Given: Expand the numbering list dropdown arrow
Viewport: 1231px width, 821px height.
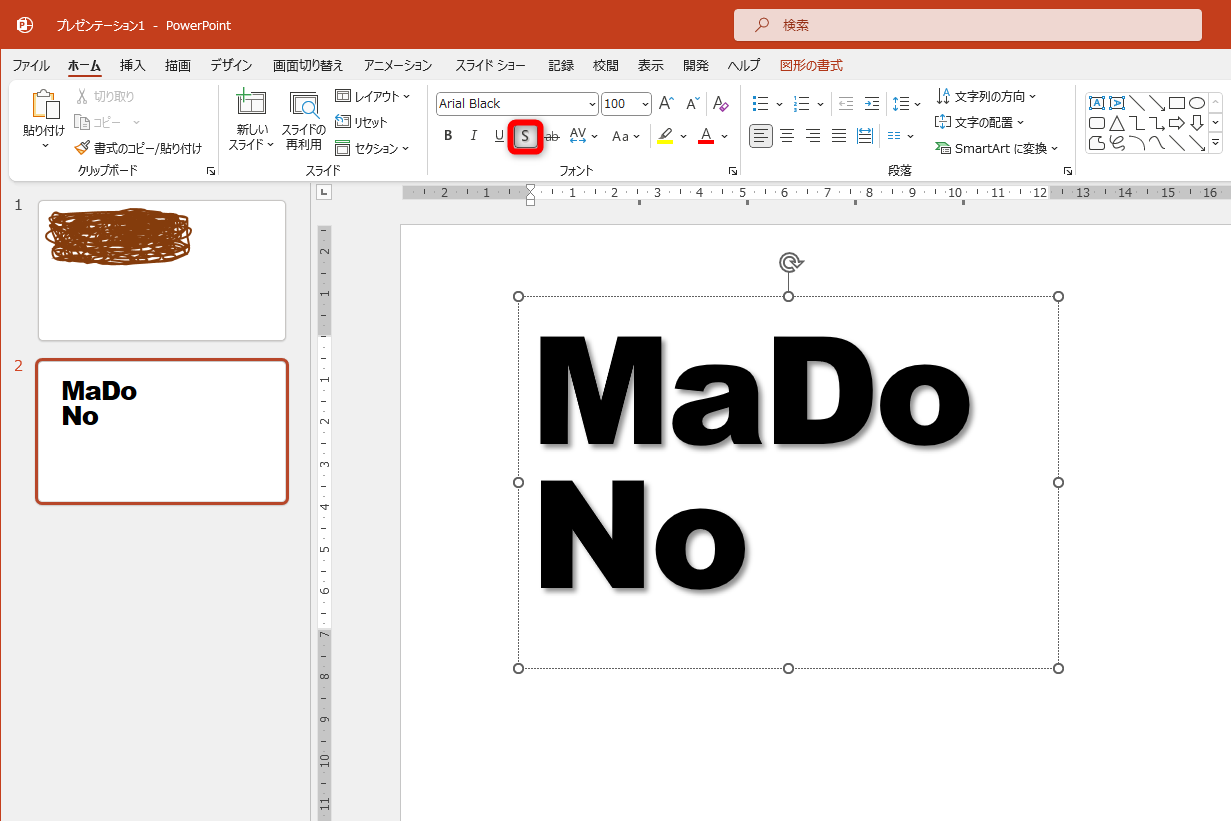Looking at the screenshot, I should click(x=820, y=104).
